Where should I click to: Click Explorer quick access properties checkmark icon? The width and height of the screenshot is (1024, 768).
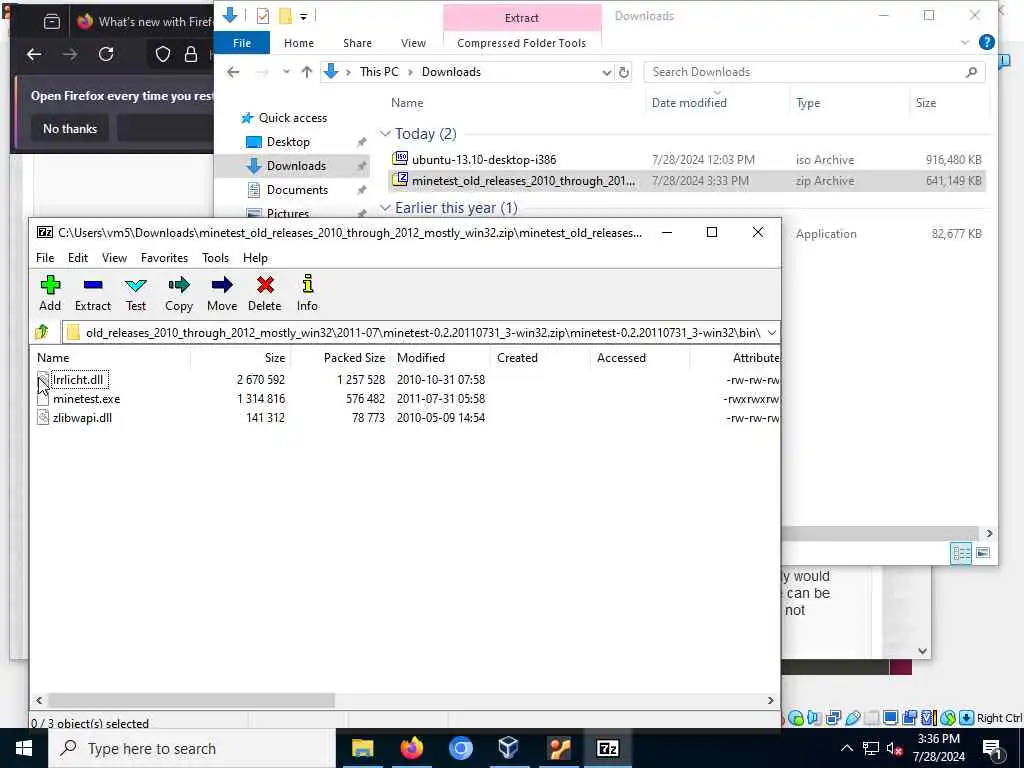point(263,16)
